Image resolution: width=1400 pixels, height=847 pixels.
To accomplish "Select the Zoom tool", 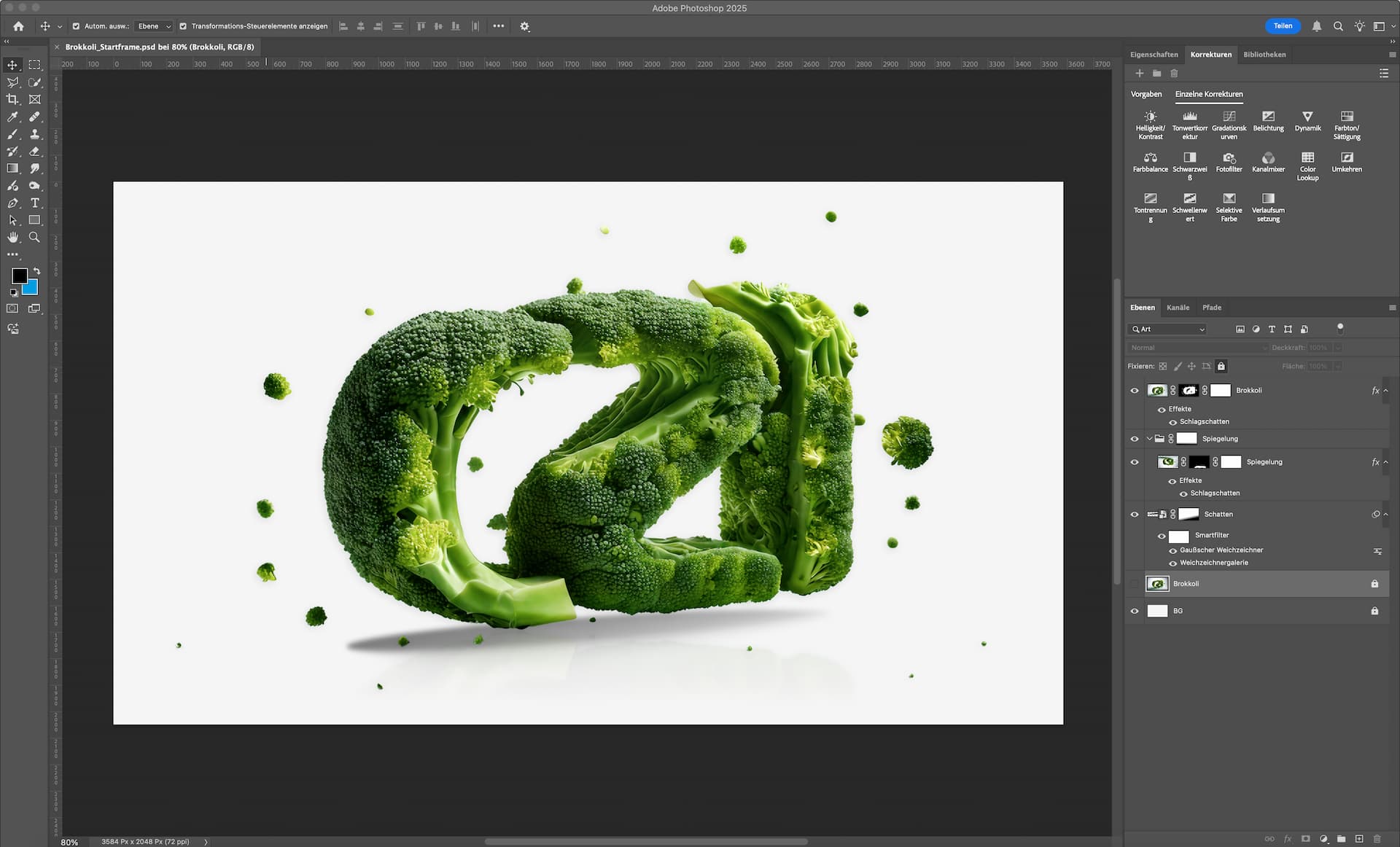I will pyautogui.click(x=34, y=238).
